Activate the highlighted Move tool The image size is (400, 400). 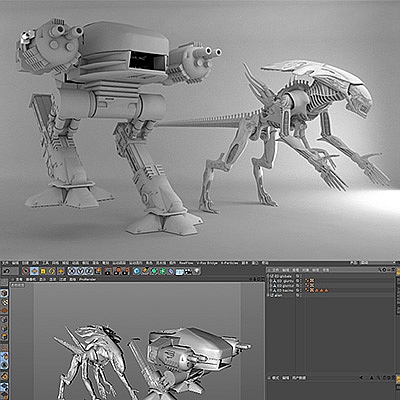34,271
